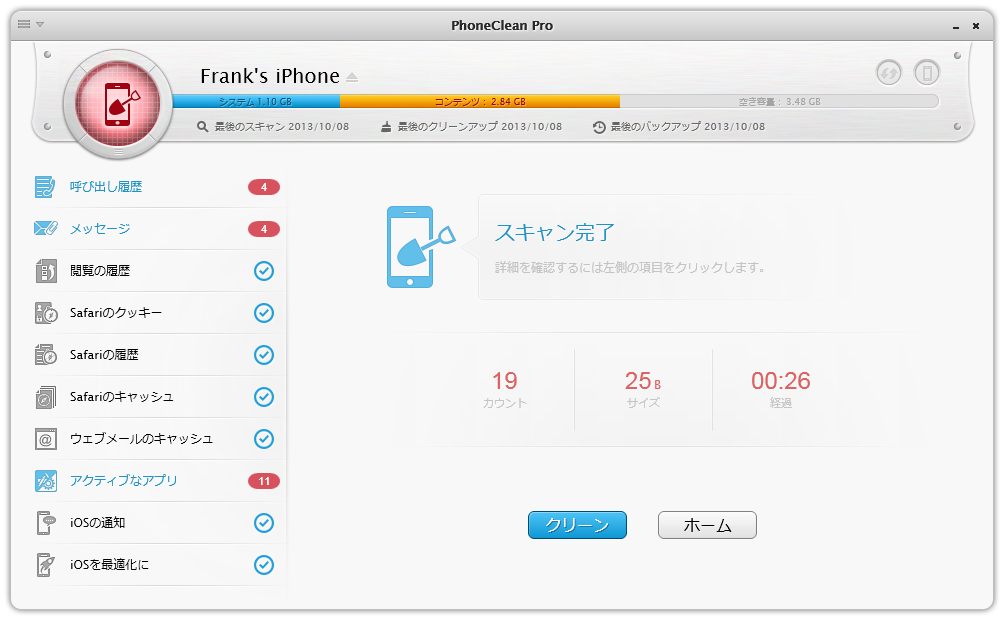Screen dimensions: 1004x620
Task: Expand the Frank's iPhone device selector arrow
Action: coord(352,78)
